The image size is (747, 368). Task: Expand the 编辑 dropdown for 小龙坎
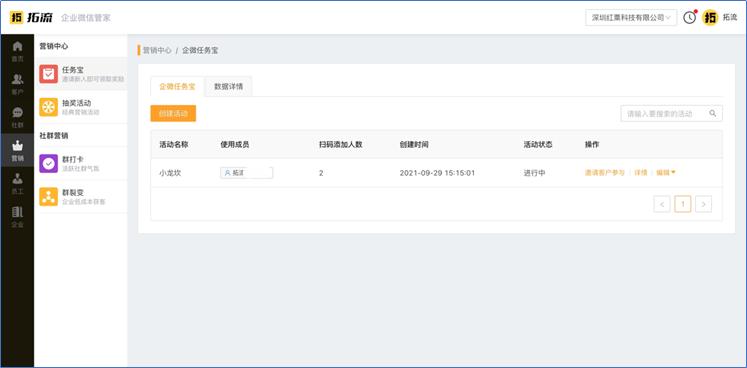pyautogui.click(x=666, y=173)
